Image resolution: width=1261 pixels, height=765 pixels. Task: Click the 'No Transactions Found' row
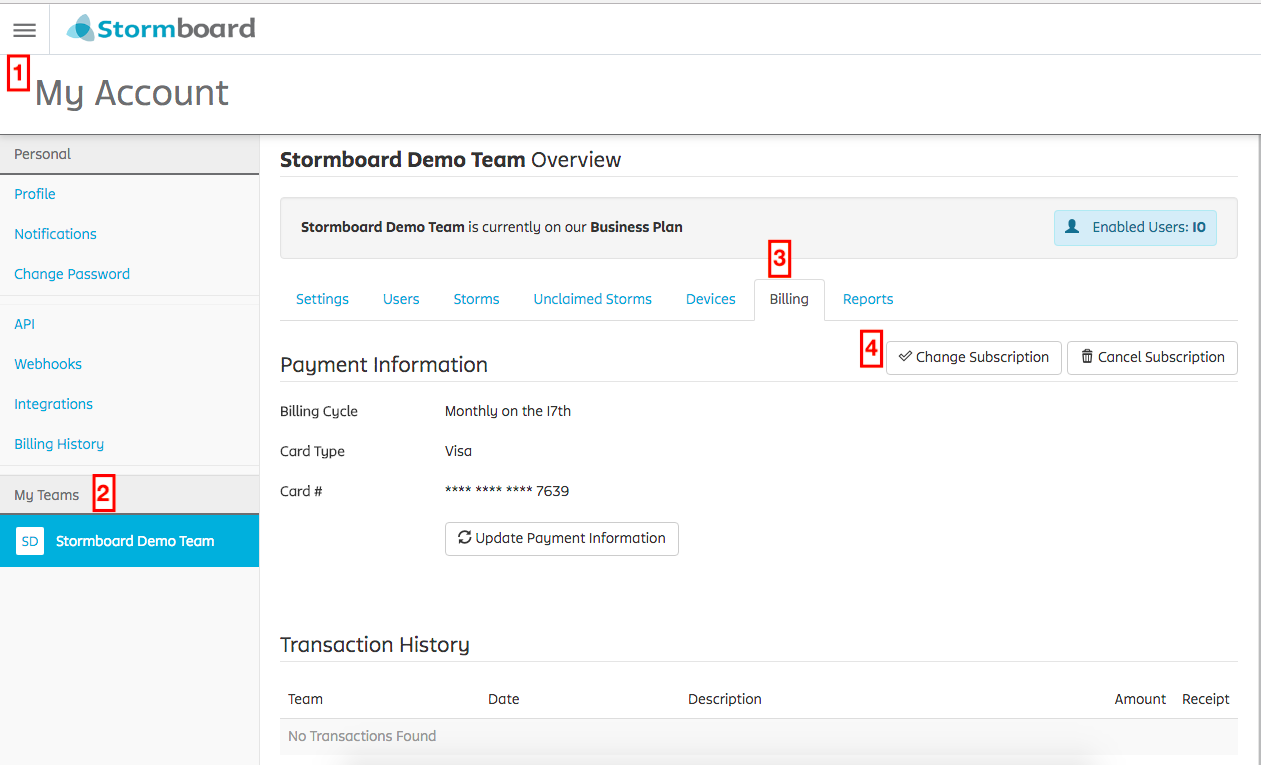(x=759, y=736)
